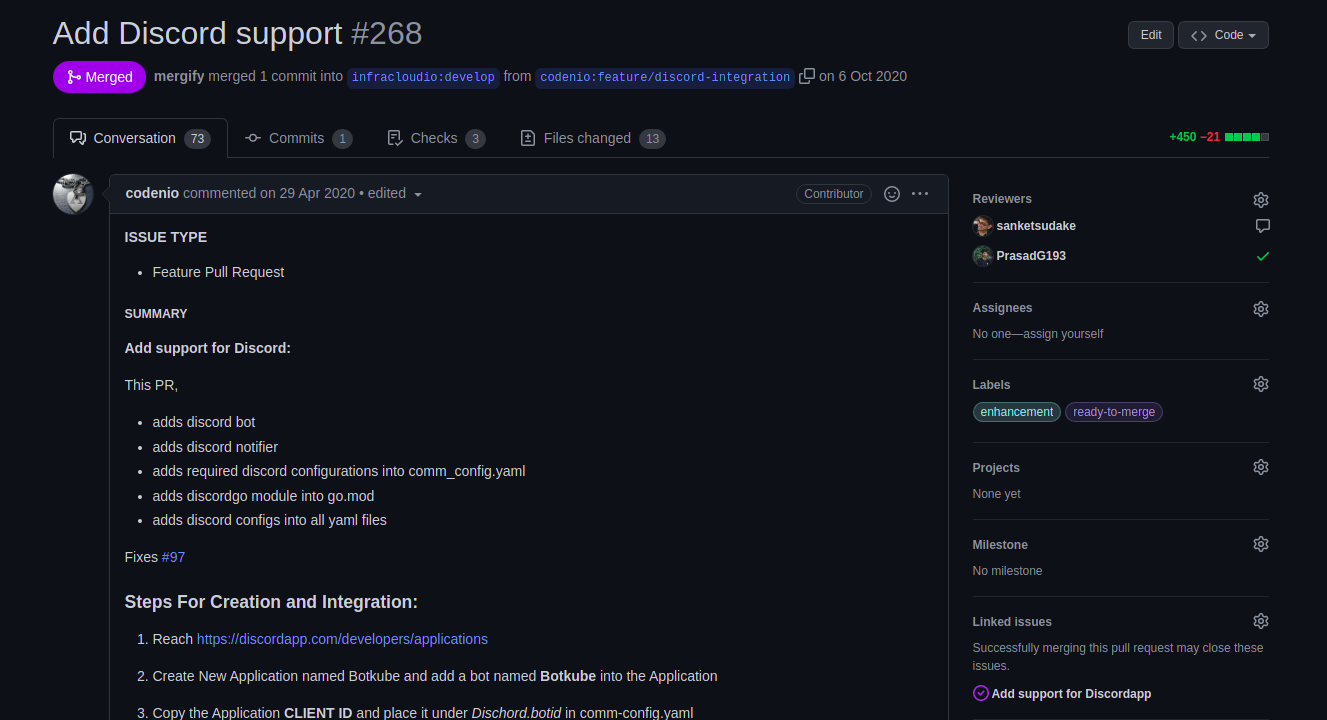The height and width of the screenshot is (720, 1327).
Task: Click the 'No milestone' text
Action: tap(1008, 571)
